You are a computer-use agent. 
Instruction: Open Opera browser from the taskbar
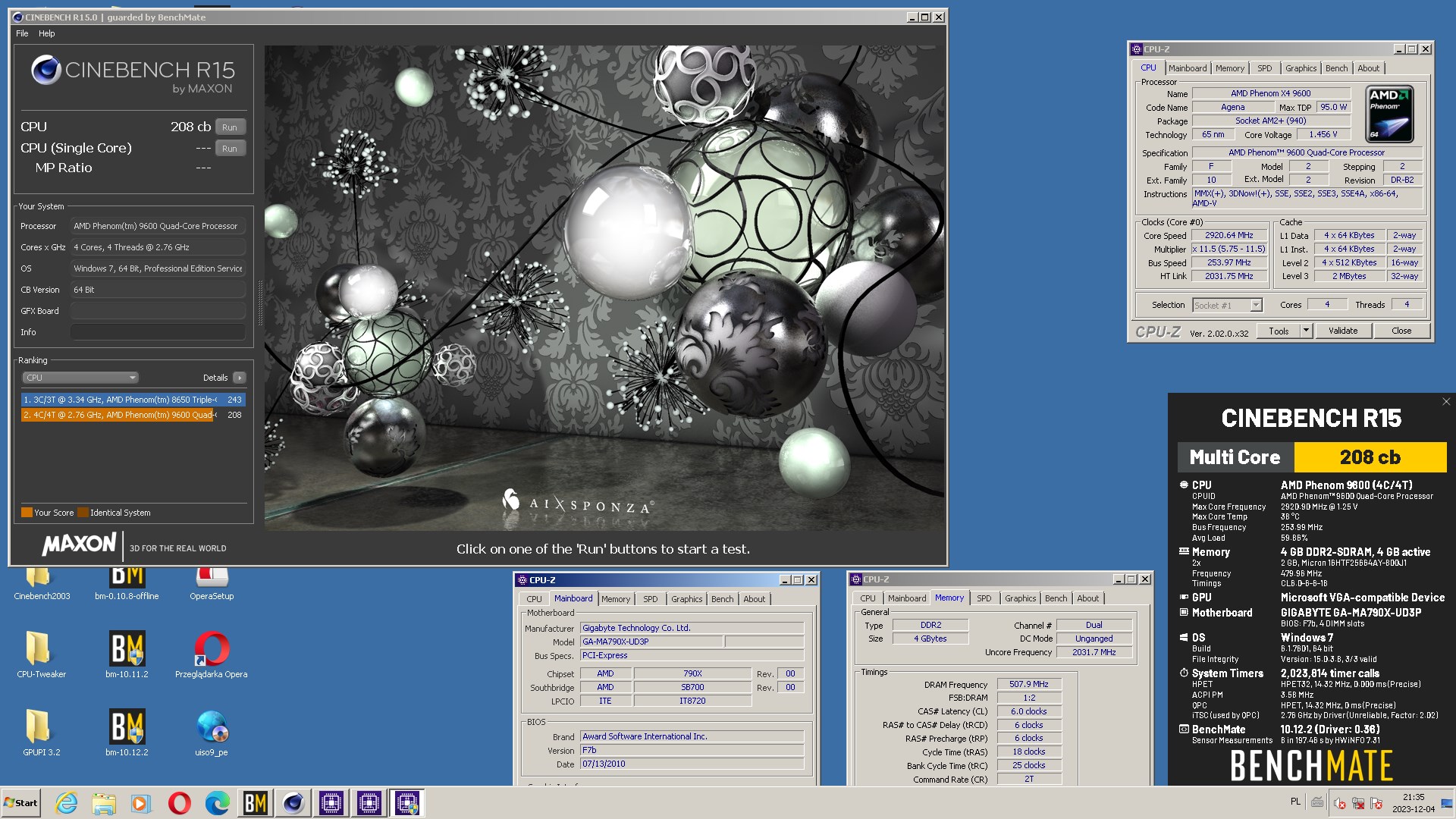(x=180, y=803)
